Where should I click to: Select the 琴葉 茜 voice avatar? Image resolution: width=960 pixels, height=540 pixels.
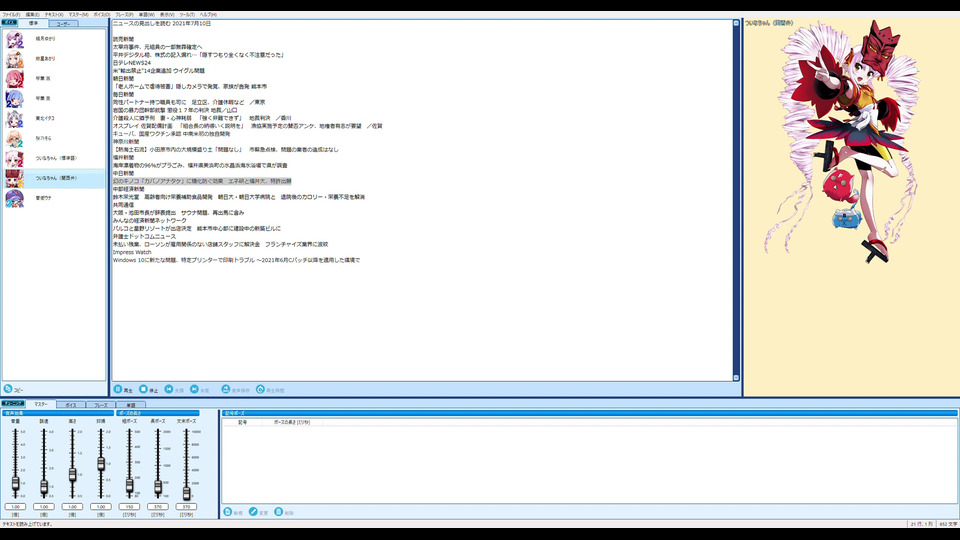click(14, 79)
